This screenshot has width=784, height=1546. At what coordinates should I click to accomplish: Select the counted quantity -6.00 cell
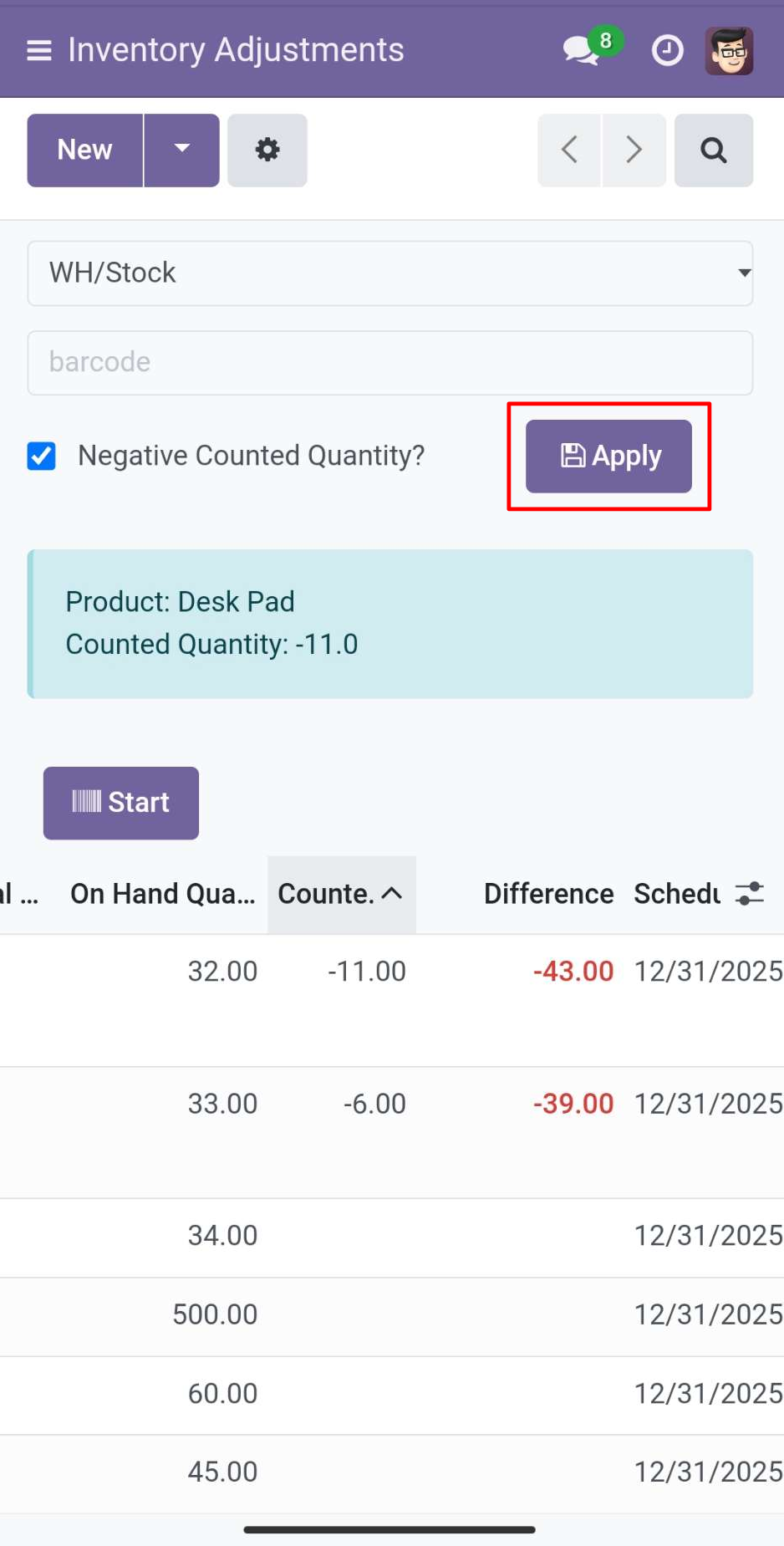pyautogui.click(x=374, y=1104)
